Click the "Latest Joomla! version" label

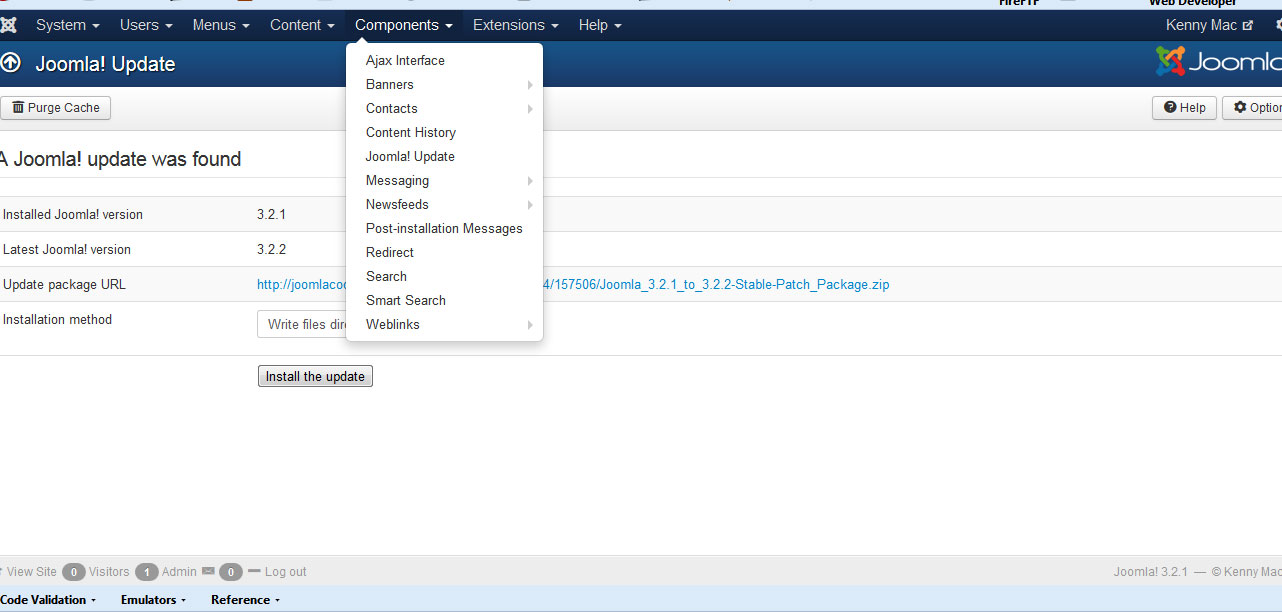pos(67,249)
